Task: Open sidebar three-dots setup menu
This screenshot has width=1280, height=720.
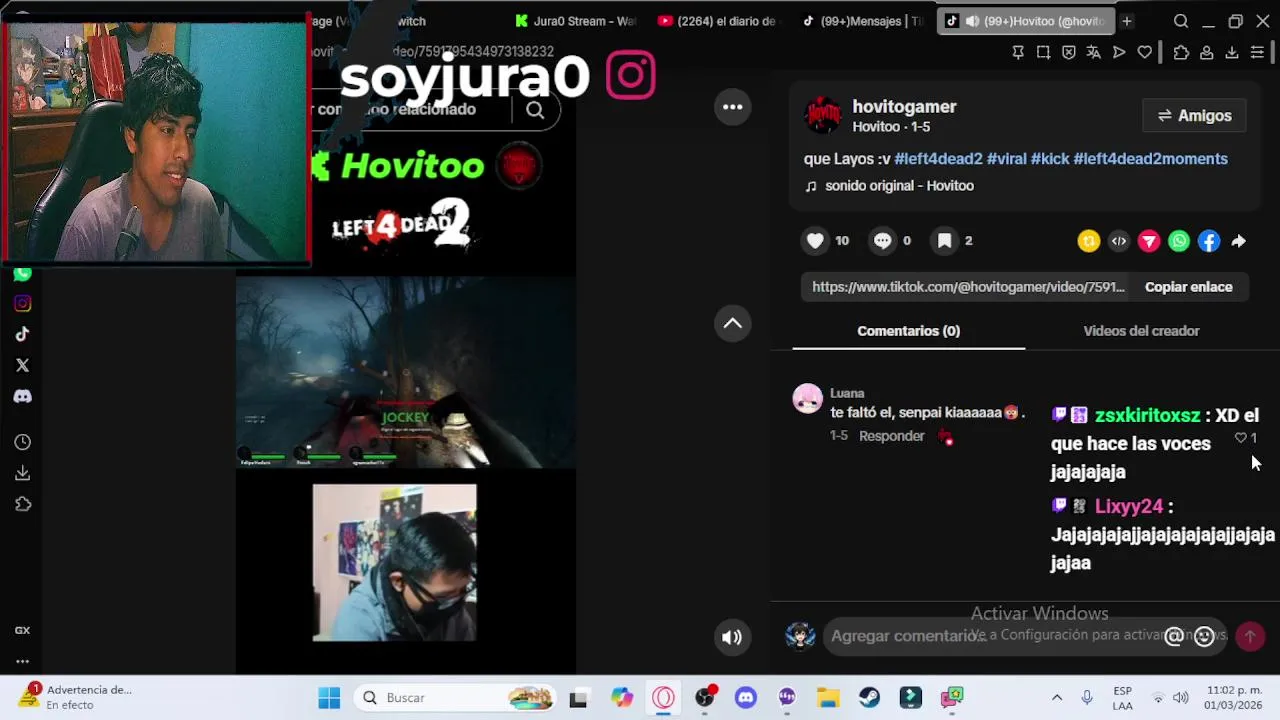Action: pyautogui.click(x=23, y=661)
